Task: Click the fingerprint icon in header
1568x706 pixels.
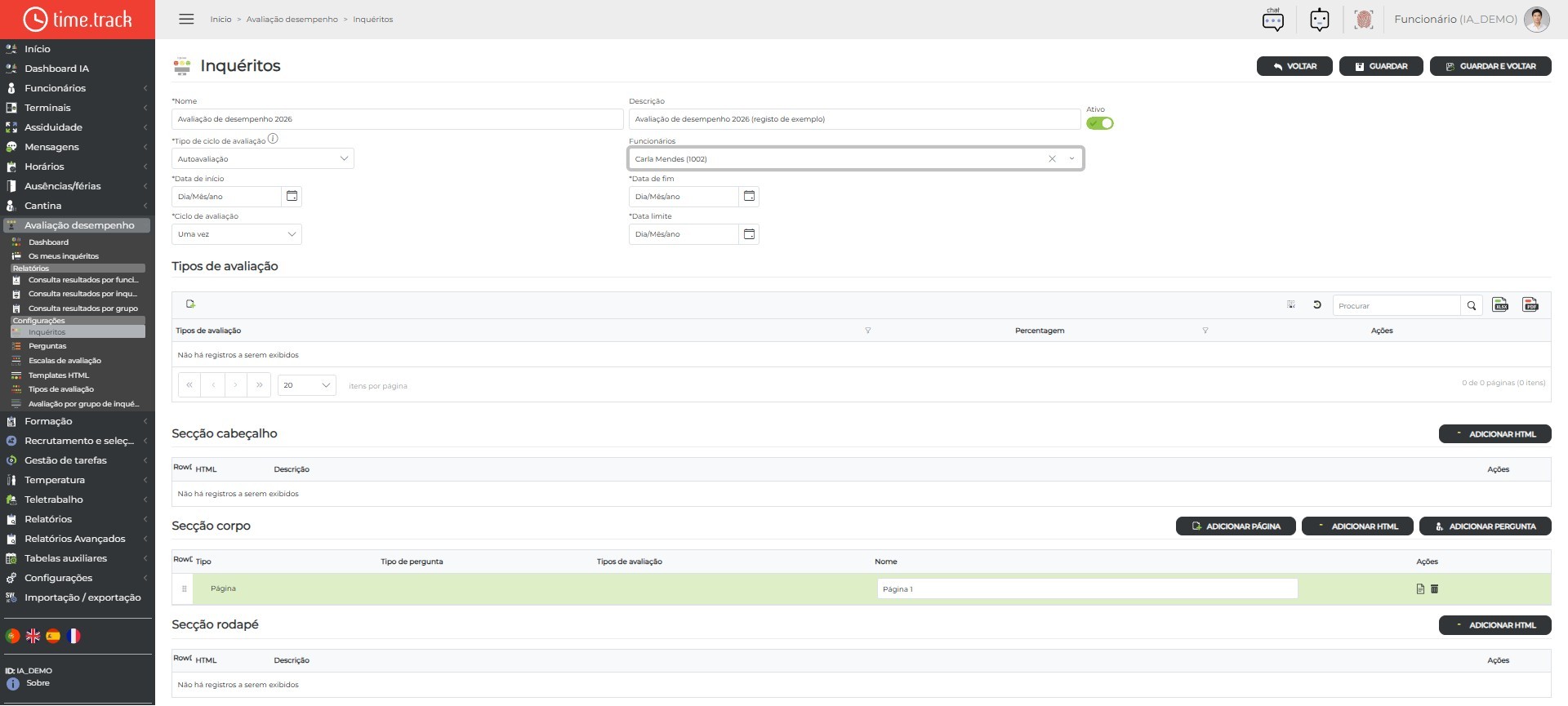Action: 1363,19
